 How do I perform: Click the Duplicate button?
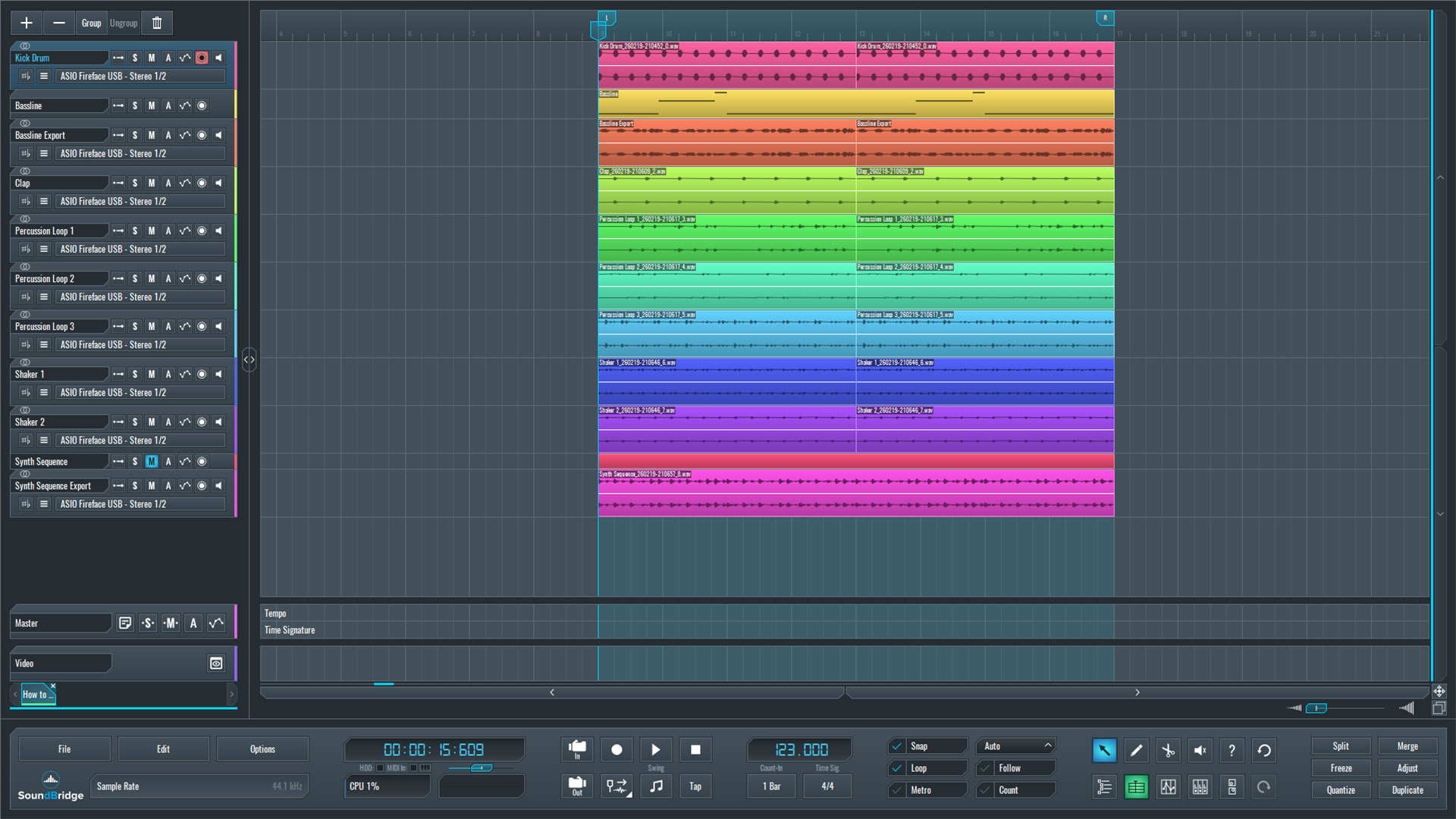point(1407,790)
